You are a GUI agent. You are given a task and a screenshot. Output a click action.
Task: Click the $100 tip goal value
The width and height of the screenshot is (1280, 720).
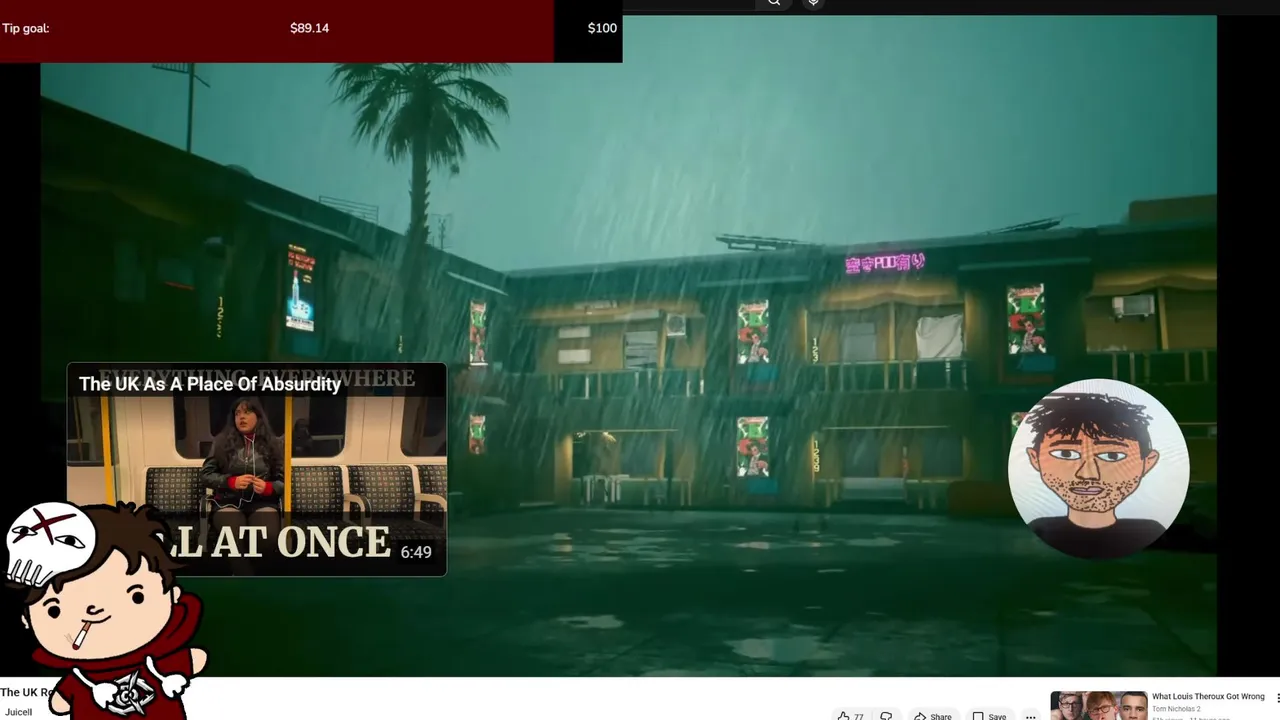click(602, 28)
